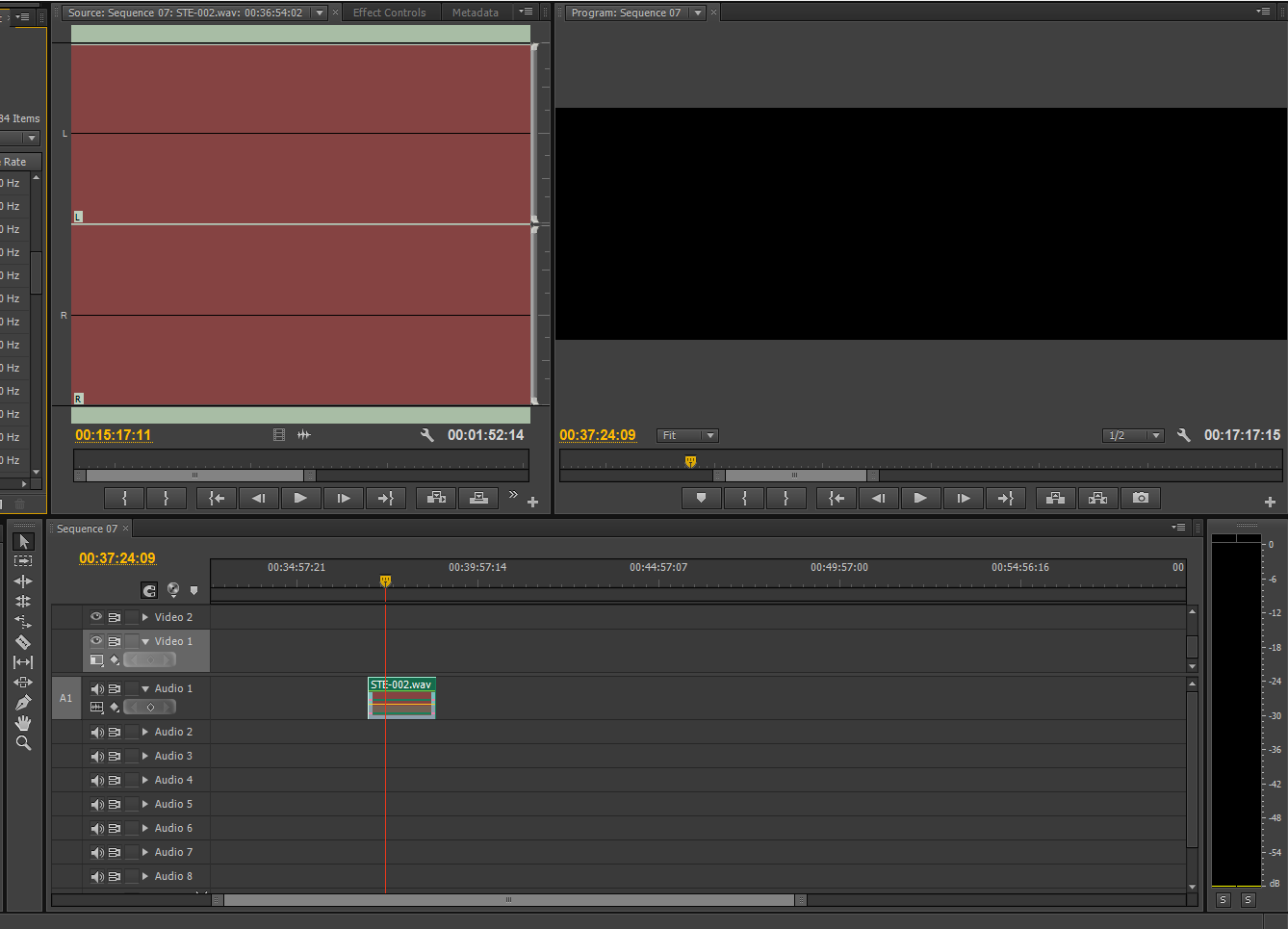Open Program sequence selection dropdown arrow
Viewport: 1288px width, 929px height.
[699, 13]
